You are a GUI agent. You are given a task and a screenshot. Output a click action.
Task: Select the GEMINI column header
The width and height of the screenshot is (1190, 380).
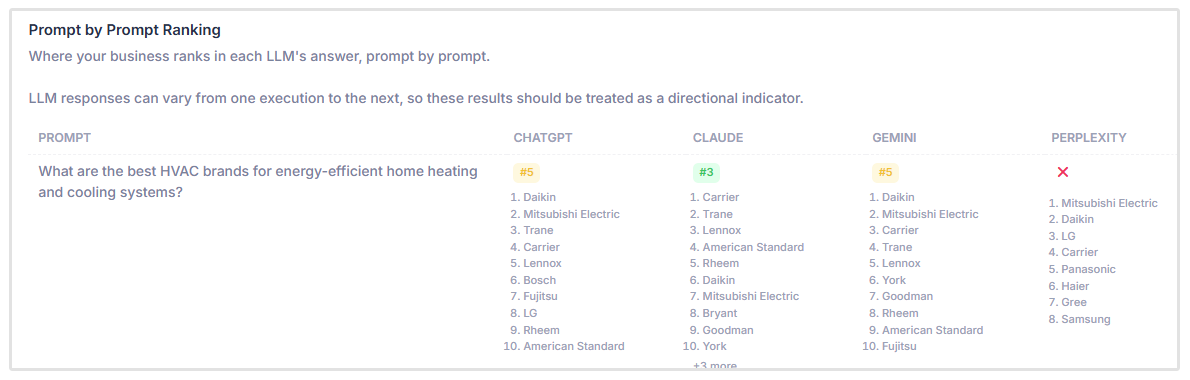[896, 138]
